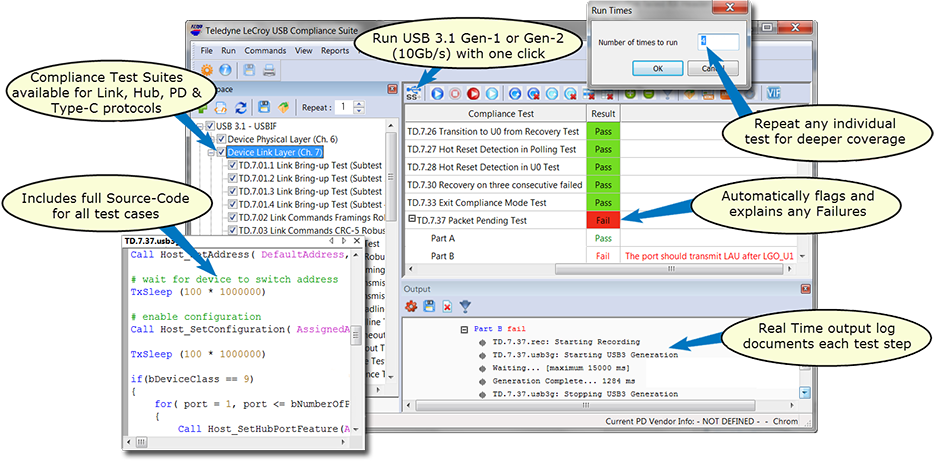The height and width of the screenshot is (471, 940).
Task: Toggle the USB 3.1 - USBIF checkbox
Action: tap(210, 126)
